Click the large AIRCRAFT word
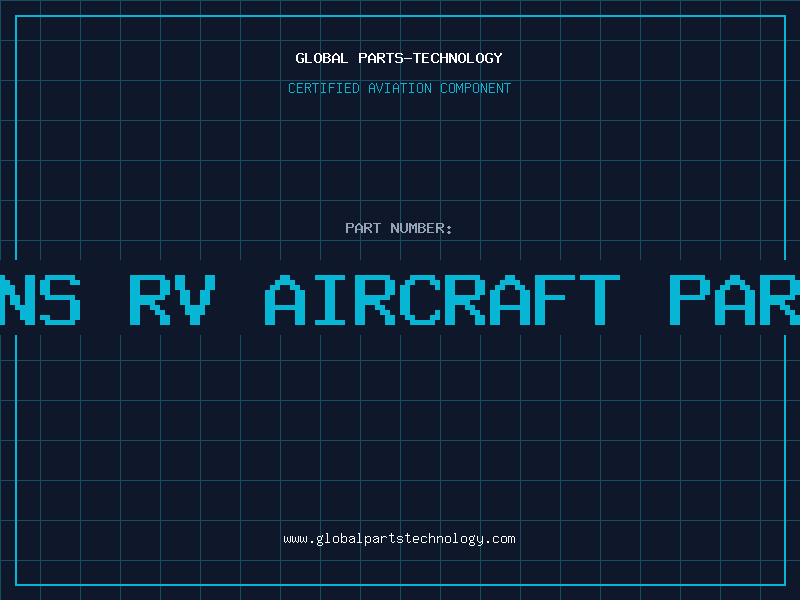The width and height of the screenshot is (800, 600). coord(442,300)
